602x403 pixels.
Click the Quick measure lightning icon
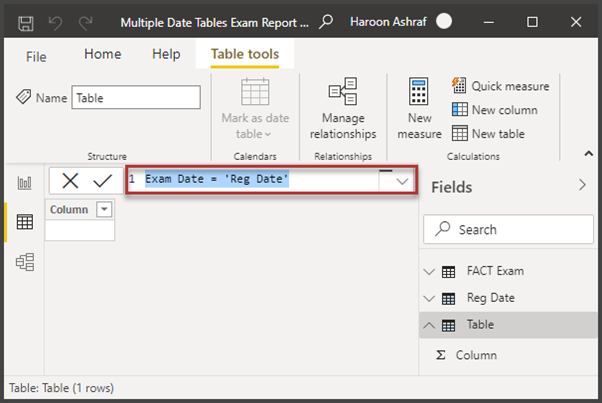tap(459, 85)
